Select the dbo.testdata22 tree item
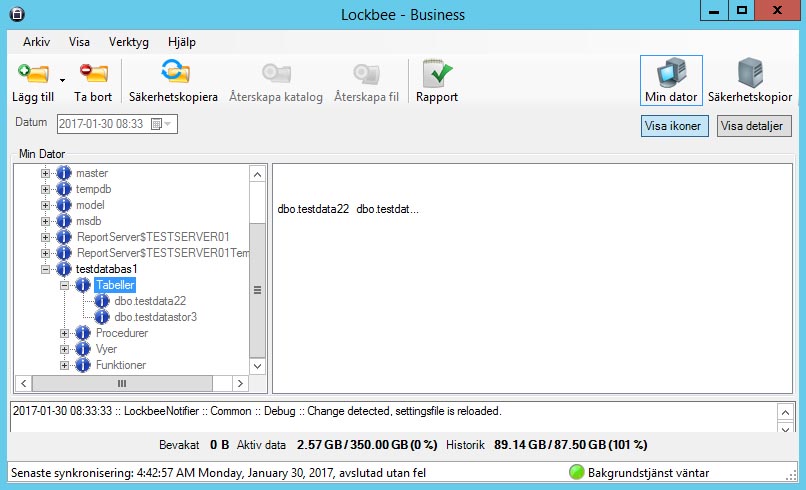 point(150,301)
